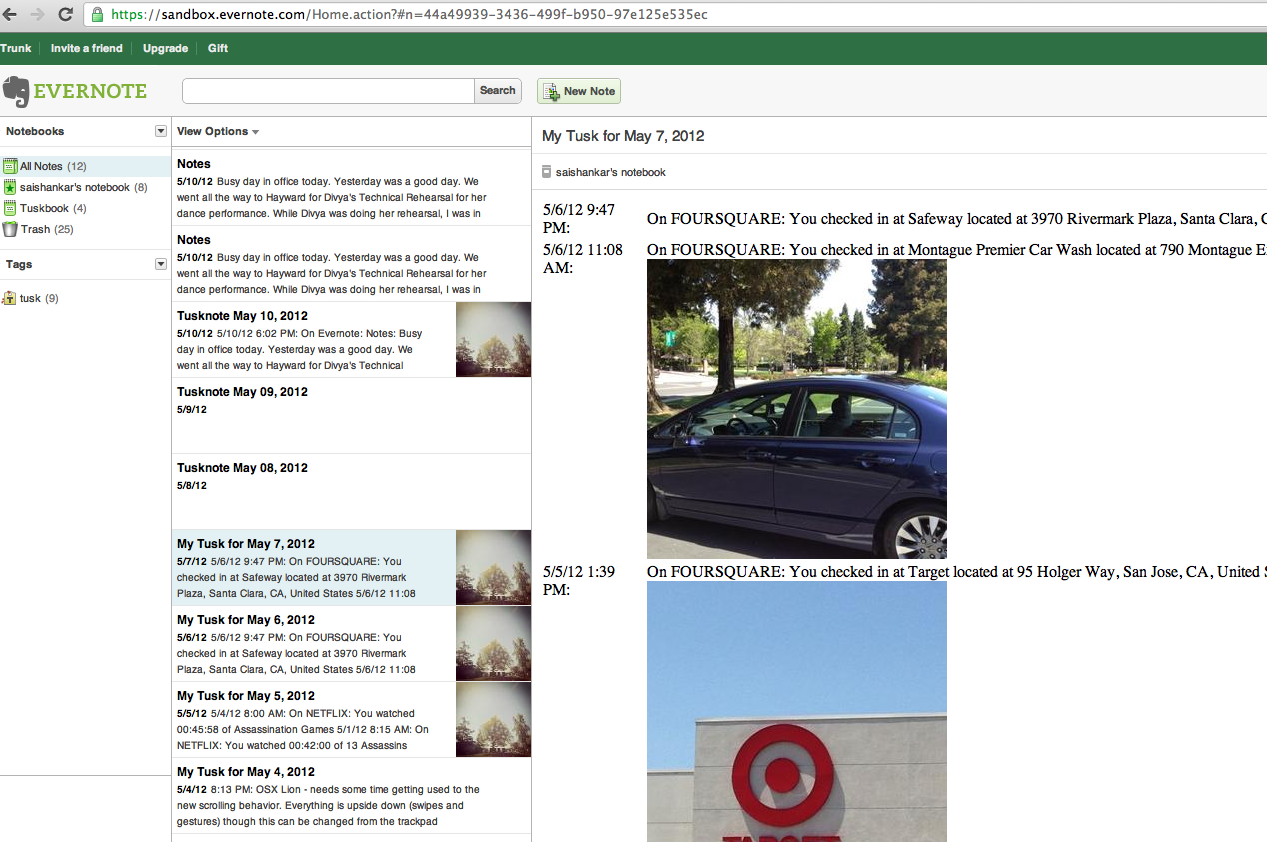Open the Tusknote May 09, 2012 note
Viewport: 1267px width, 842px height.
click(351, 416)
